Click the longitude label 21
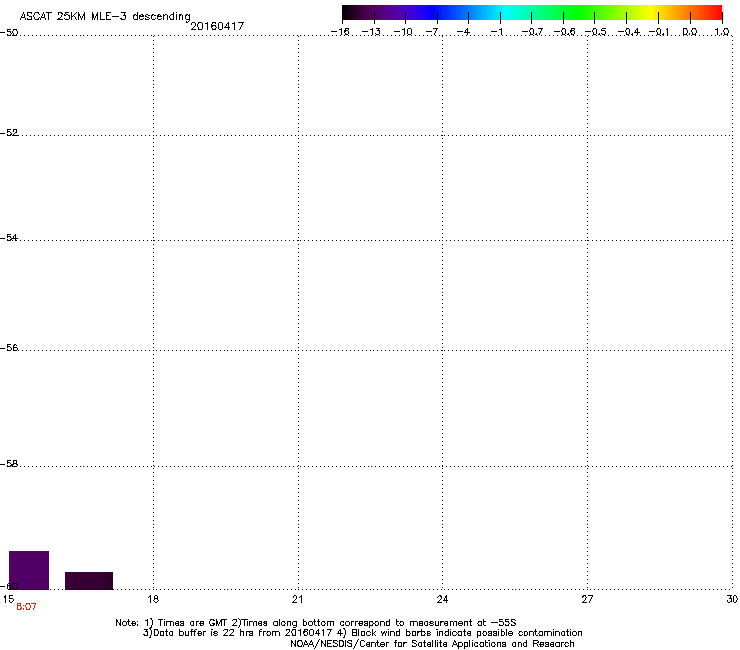Image resolution: width=740 pixels, height=650 pixels. pos(297,599)
